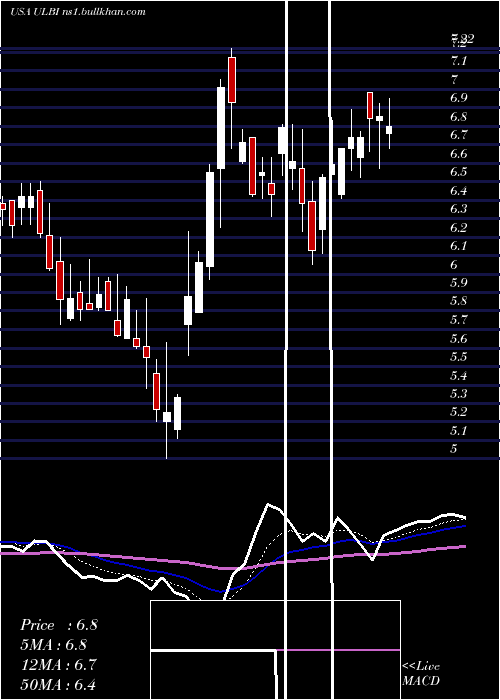Select the 6.5 price axis label
500x700 pixels.
click(x=459, y=172)
